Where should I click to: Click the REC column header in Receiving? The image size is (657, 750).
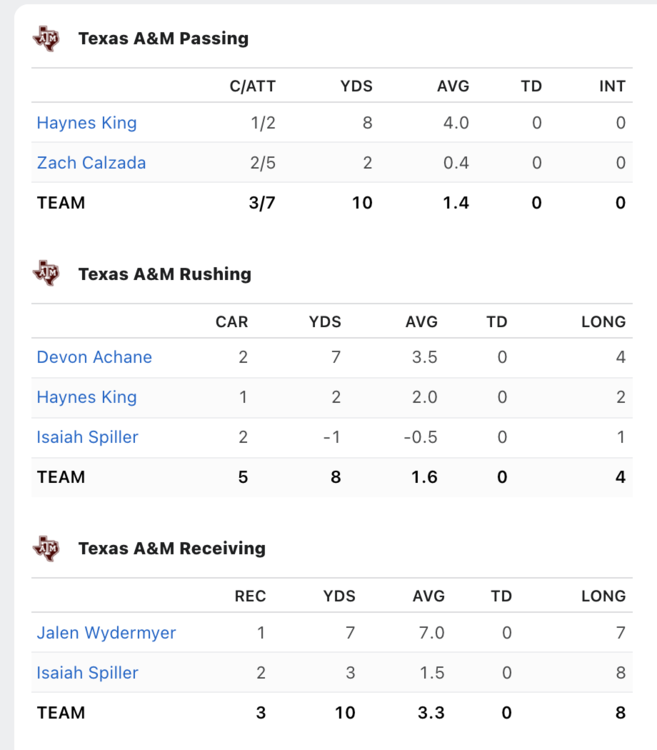point(250,596)
